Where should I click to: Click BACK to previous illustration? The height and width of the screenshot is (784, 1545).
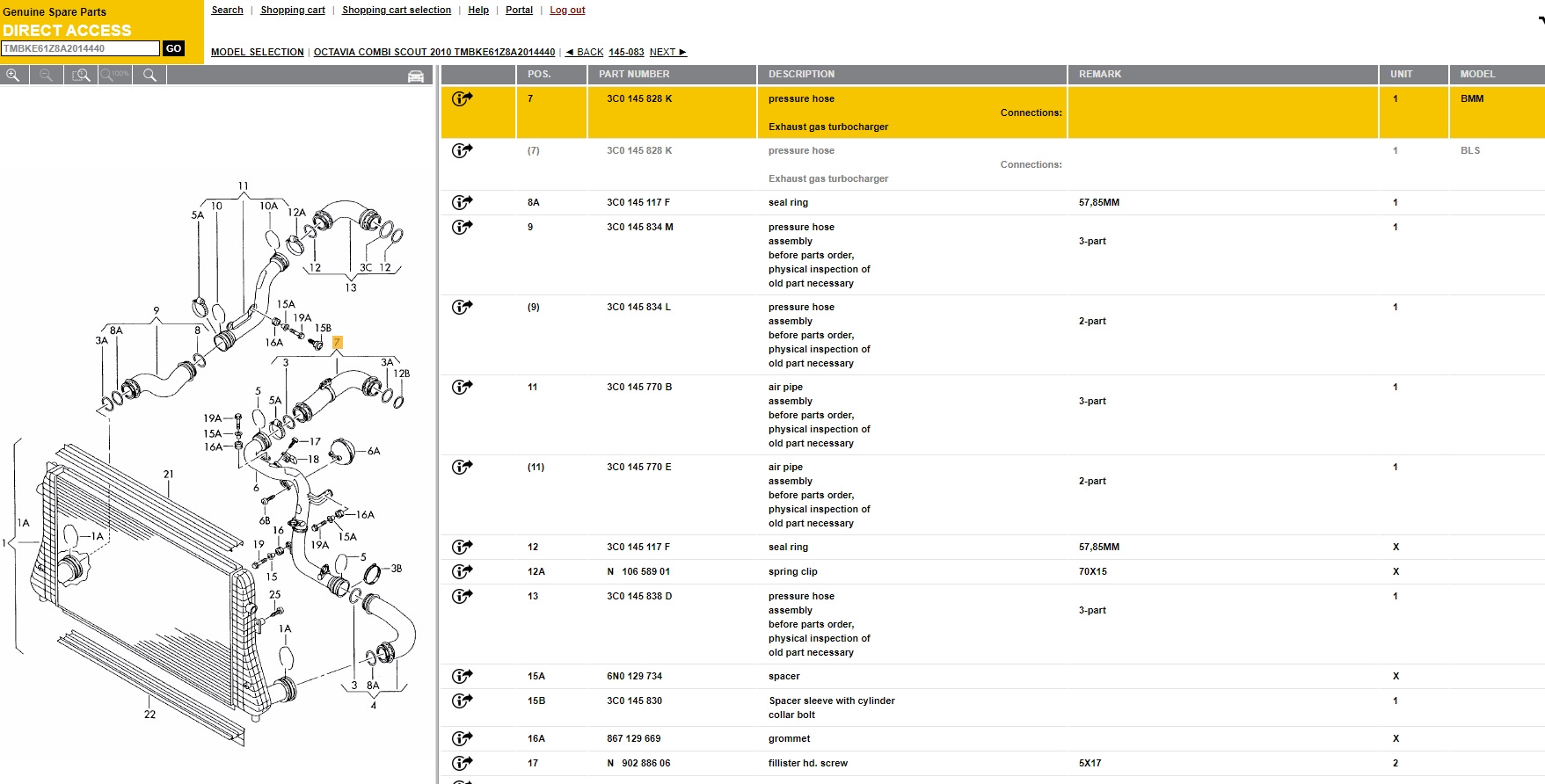[585, 53]
